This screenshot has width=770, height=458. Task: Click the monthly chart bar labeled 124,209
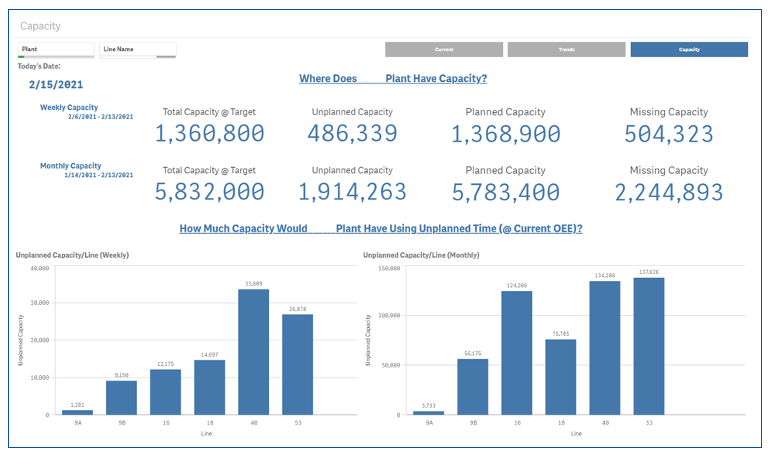pos(517,353)
